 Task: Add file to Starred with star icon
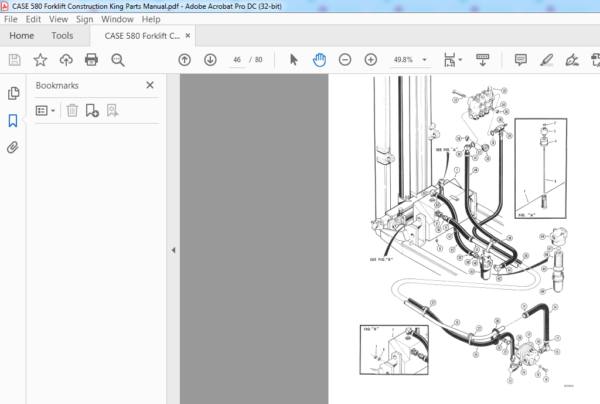pos(40,60)
